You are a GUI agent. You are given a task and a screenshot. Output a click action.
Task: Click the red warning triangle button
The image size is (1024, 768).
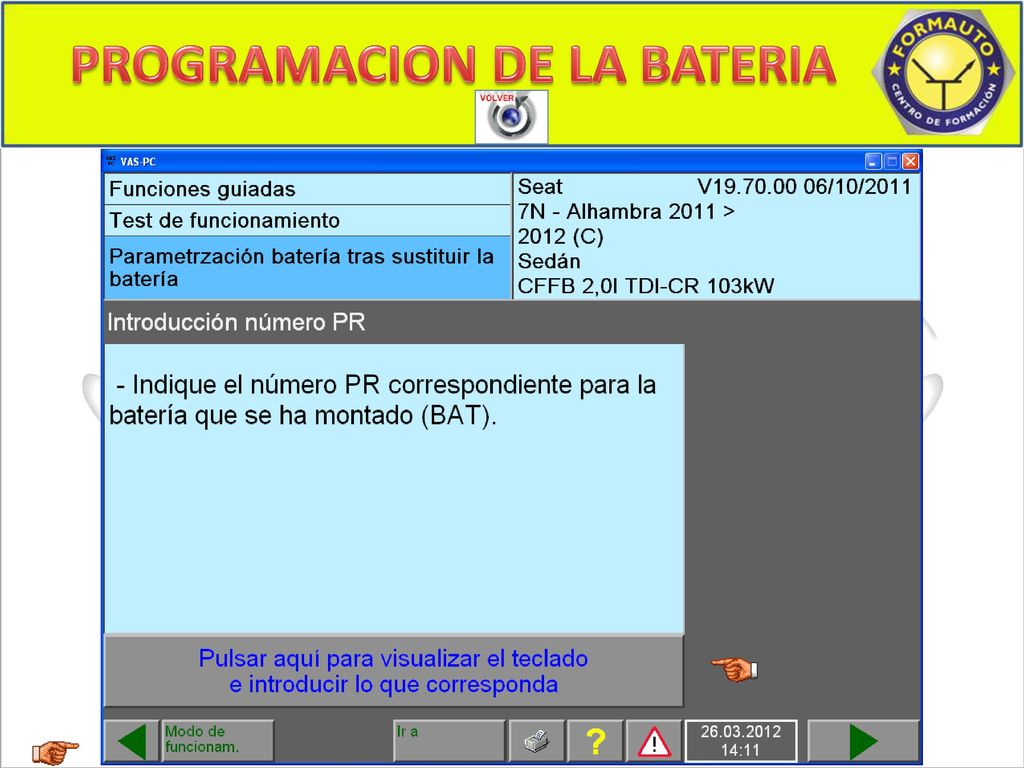pos(654,741)
